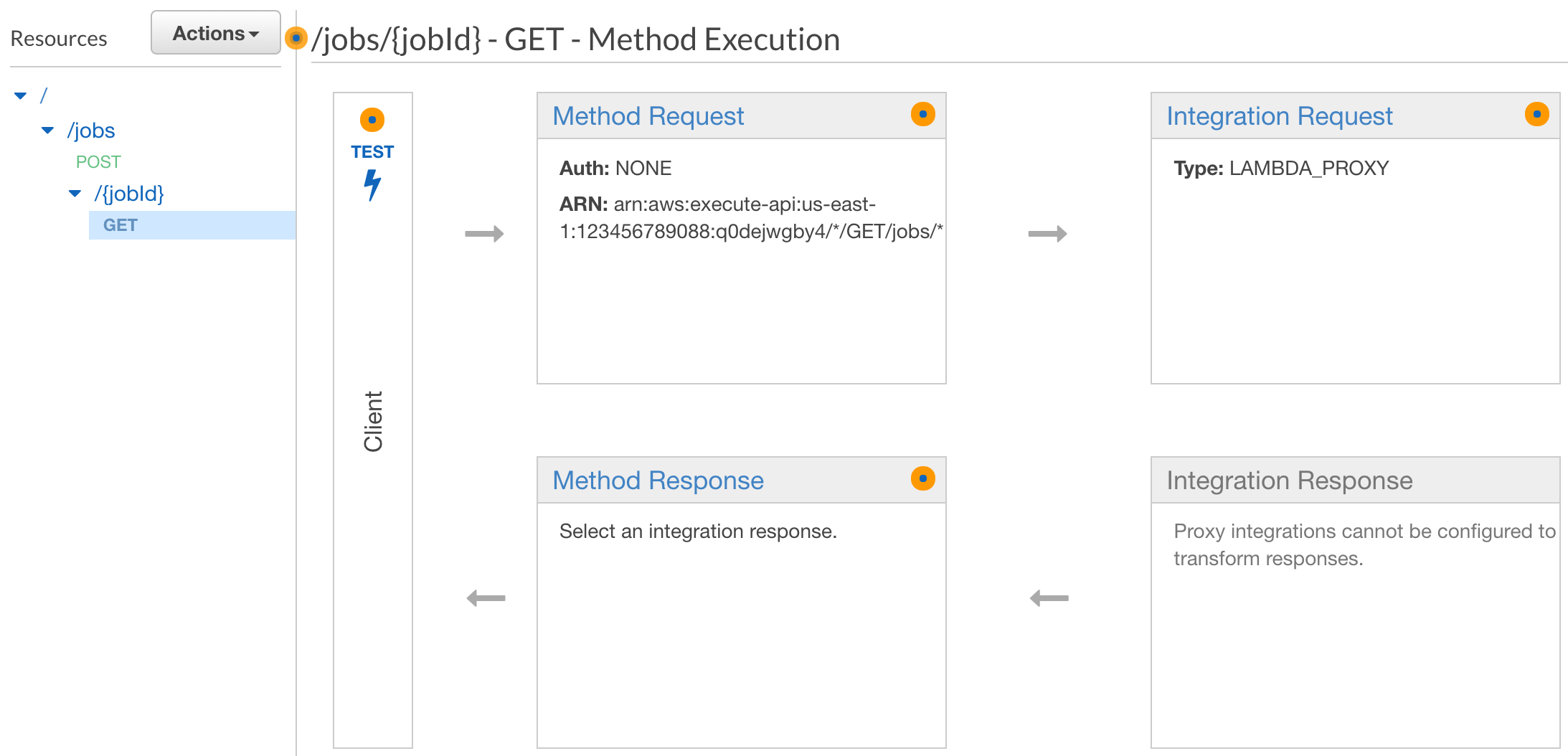Click arrow between Method and Integration Request
Image resolution: width=1568 pixels, height=756 pixels.
[1047, 234]
